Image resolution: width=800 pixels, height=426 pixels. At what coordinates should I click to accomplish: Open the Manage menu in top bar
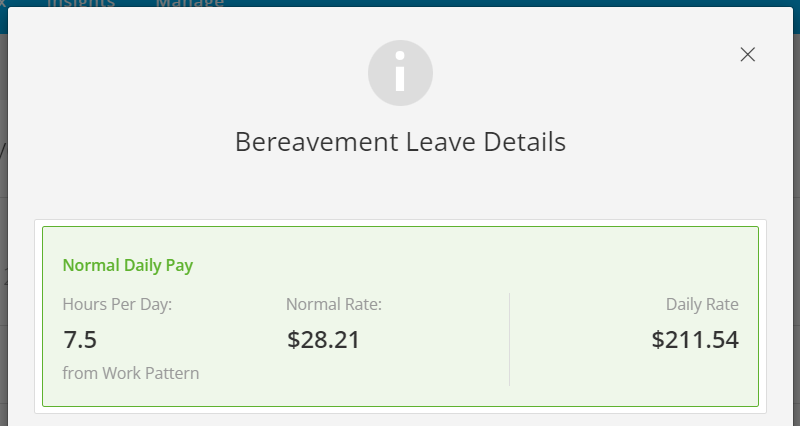click(190, 3)
